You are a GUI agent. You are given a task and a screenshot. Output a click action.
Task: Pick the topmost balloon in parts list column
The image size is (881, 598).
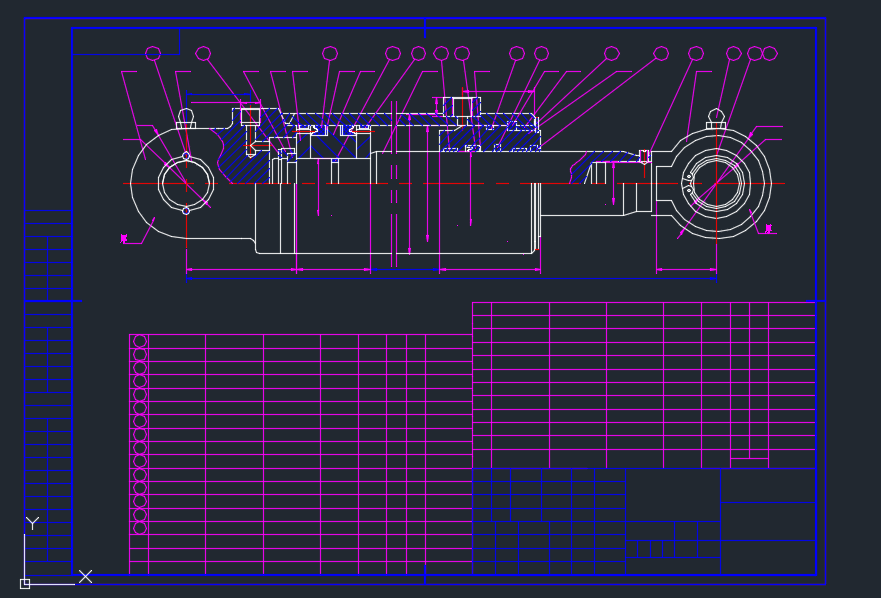tap(140, 341)
